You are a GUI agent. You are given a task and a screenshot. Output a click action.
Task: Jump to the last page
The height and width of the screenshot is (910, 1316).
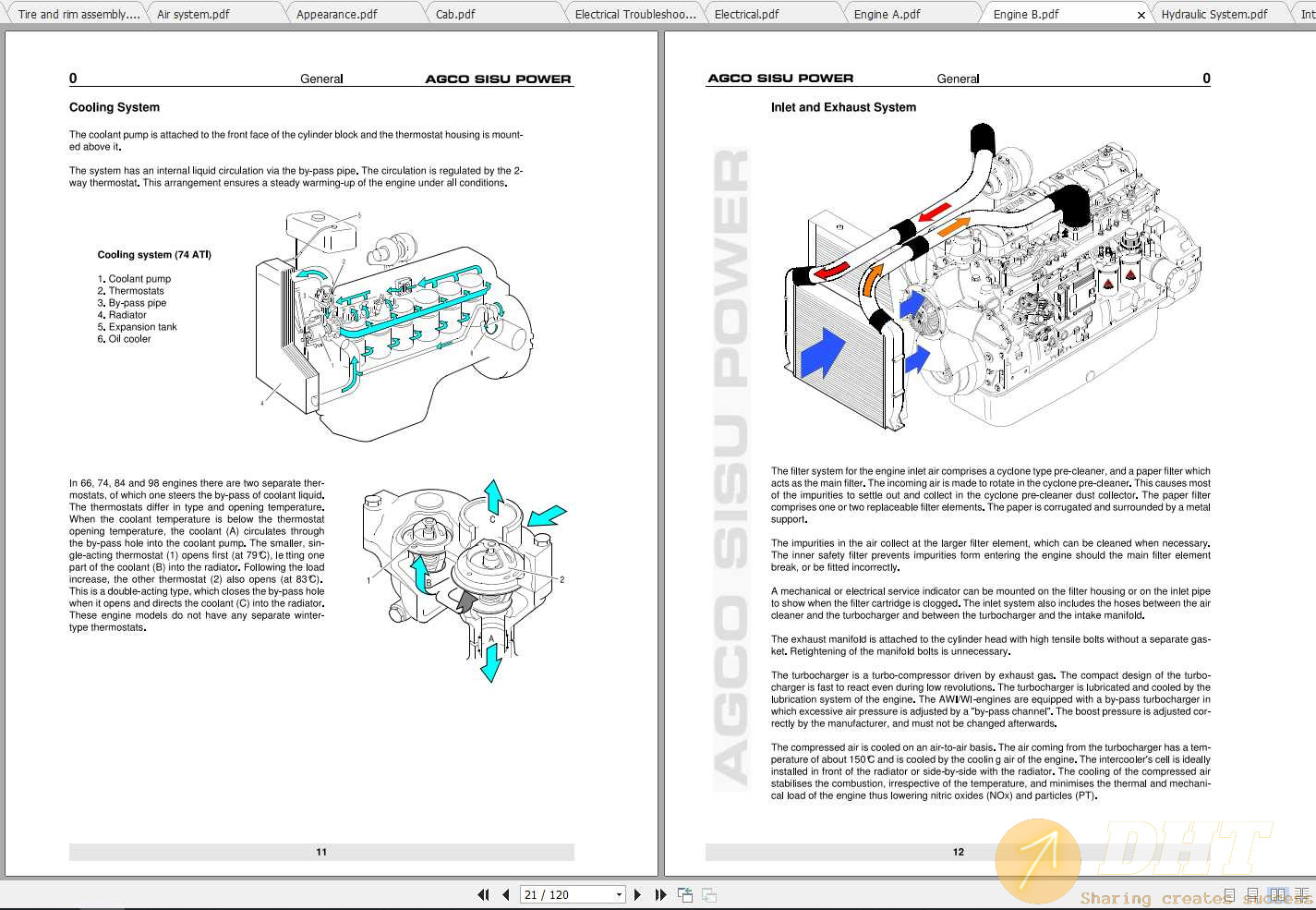[660, 894]
